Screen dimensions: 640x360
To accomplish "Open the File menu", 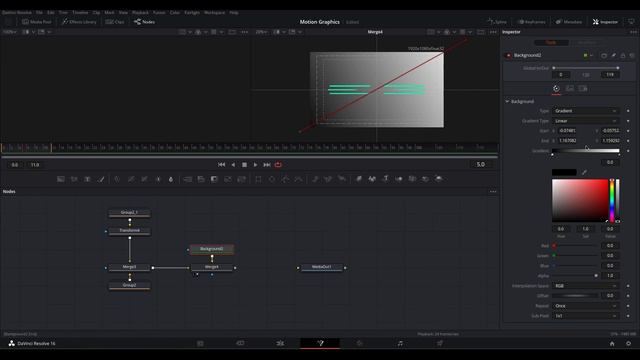I will [x=39, y=13].
